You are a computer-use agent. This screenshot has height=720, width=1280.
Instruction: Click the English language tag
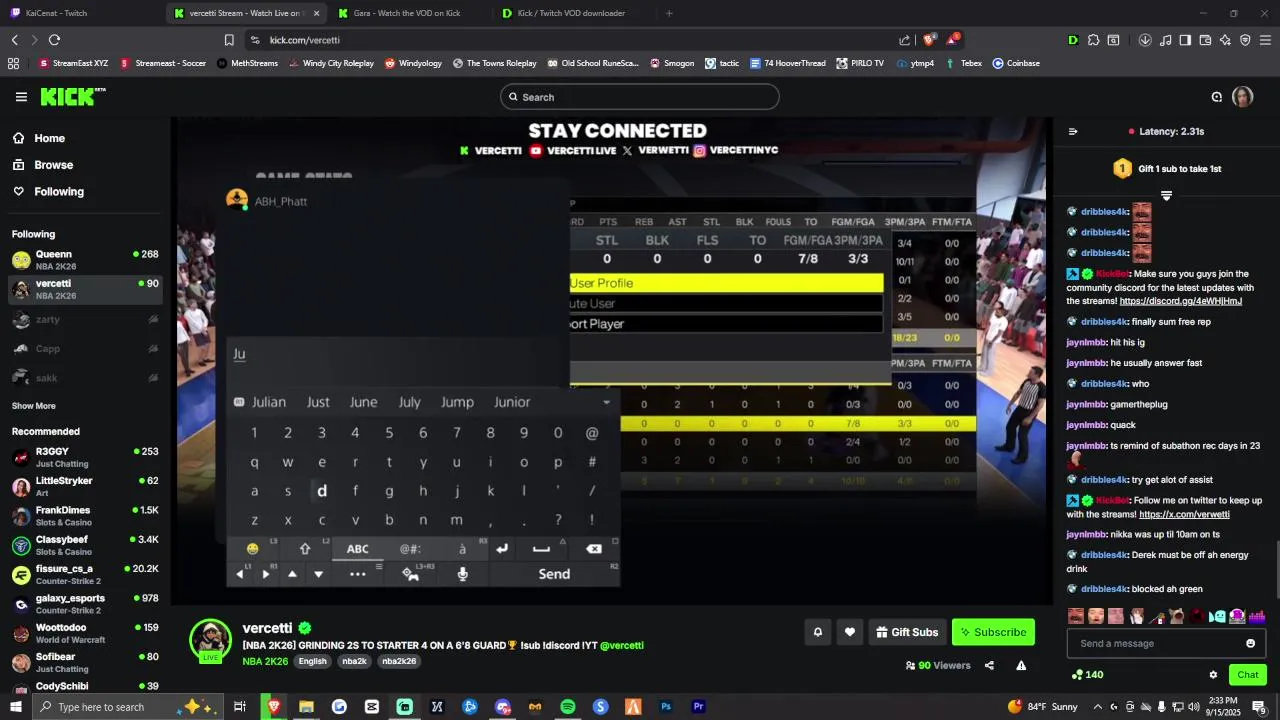point(312,661)
